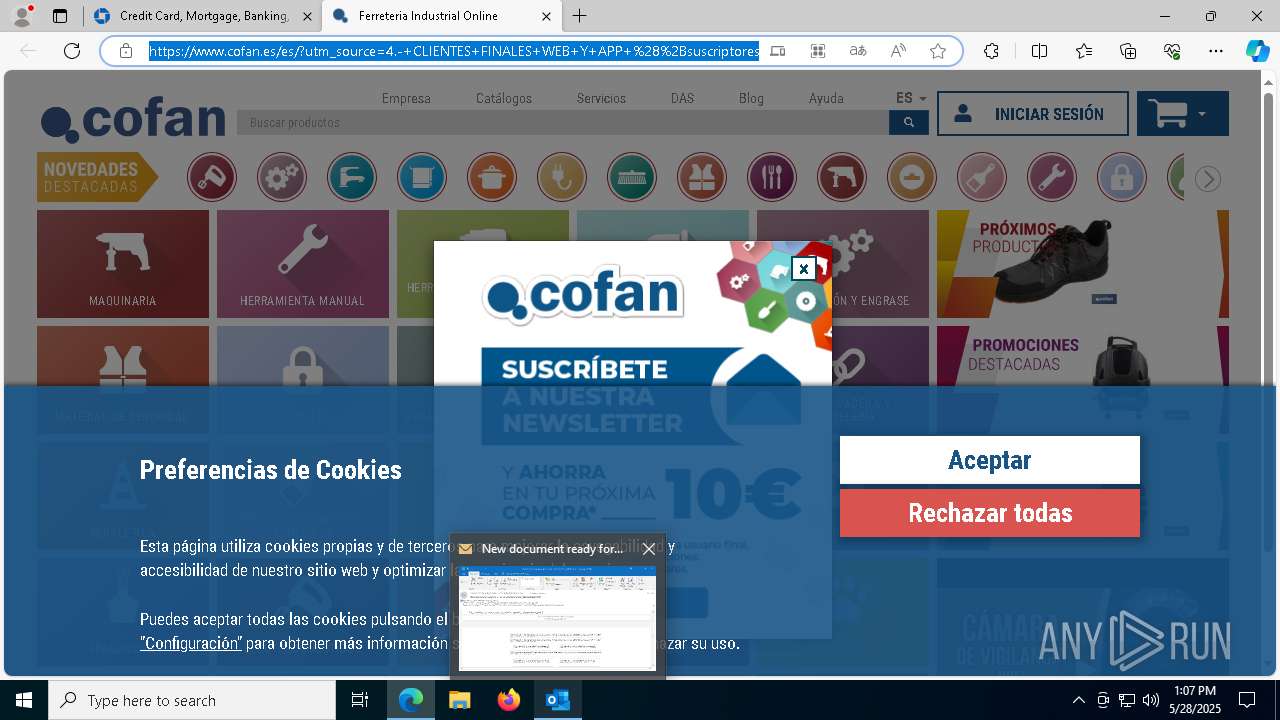The height and width of the screenshot is (720, 1280).
Task: Click taskbar Type here to search box
Action: pos(192,700)
